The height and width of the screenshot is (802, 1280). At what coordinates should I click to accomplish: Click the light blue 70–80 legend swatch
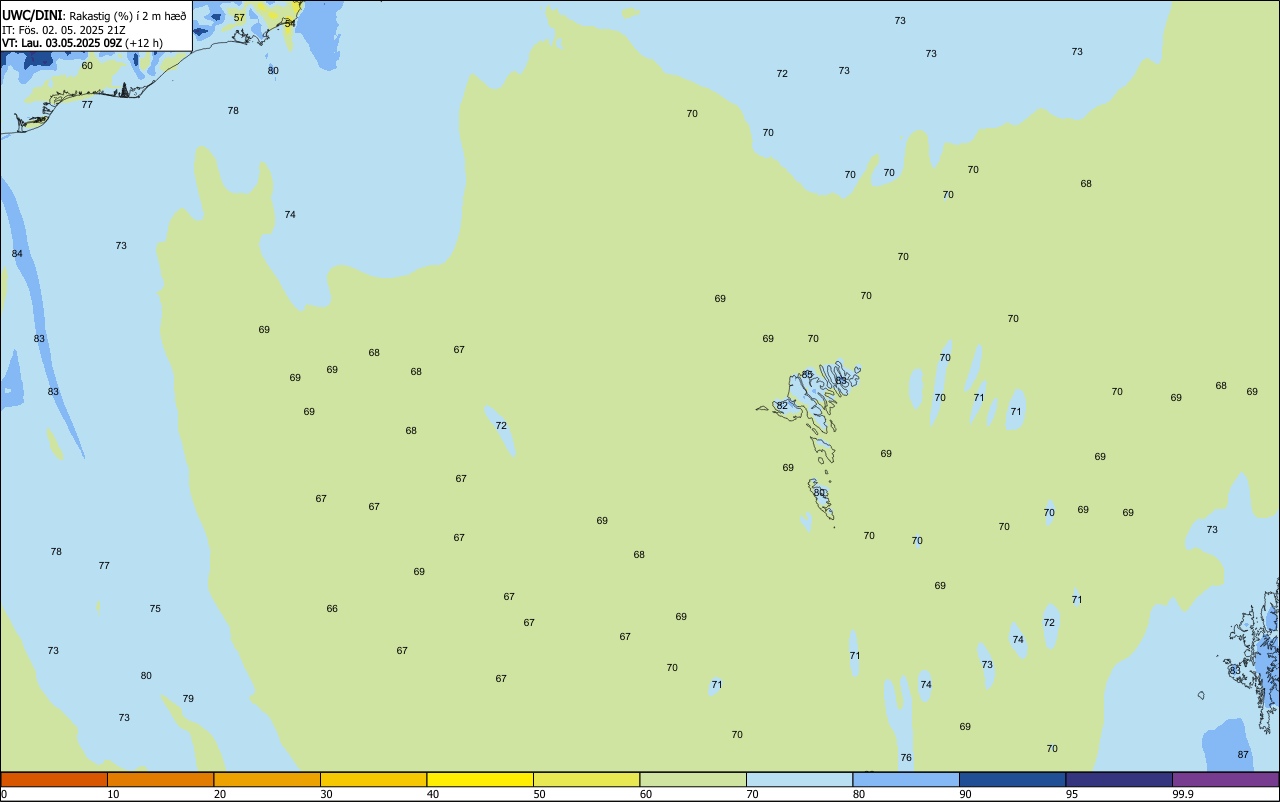coord(799,779)
